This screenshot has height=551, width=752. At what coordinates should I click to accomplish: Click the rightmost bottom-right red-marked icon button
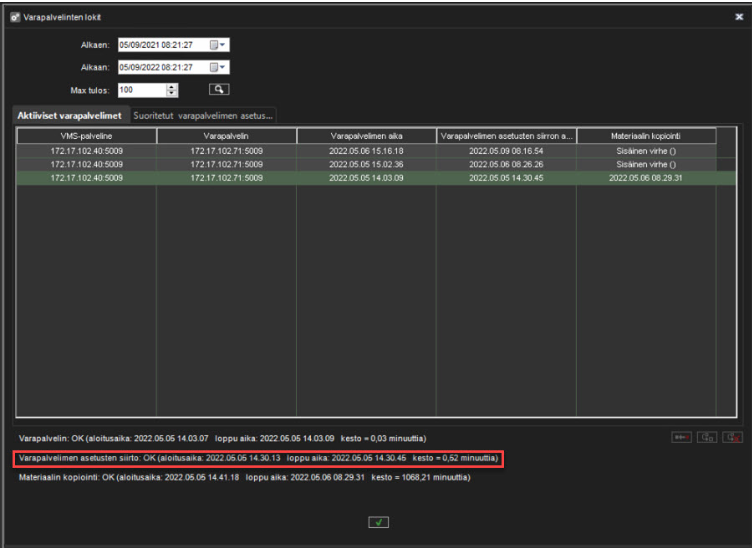click(x=733, y=437)
